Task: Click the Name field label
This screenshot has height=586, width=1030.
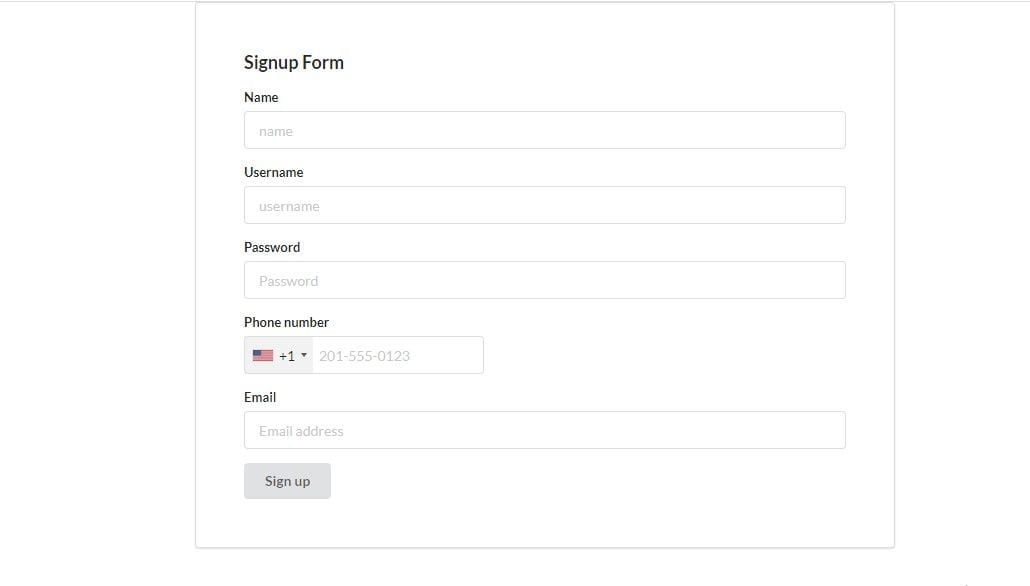Action: point(261,97)
